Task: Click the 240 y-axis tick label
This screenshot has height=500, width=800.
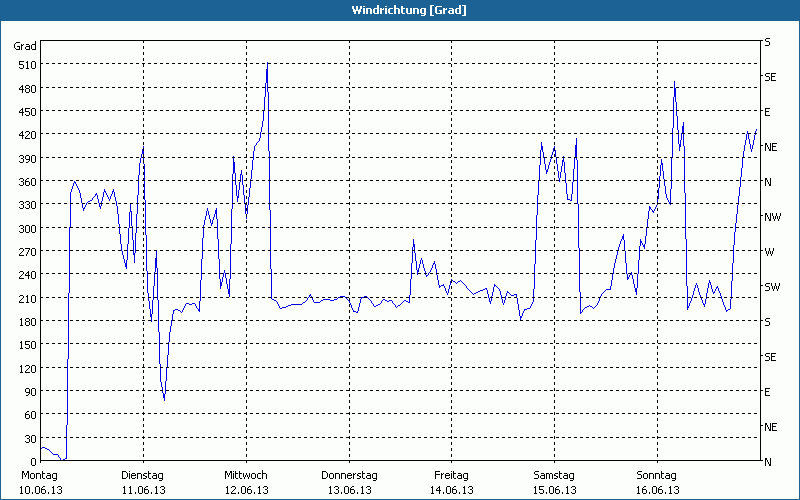Action: pos(27,276)
